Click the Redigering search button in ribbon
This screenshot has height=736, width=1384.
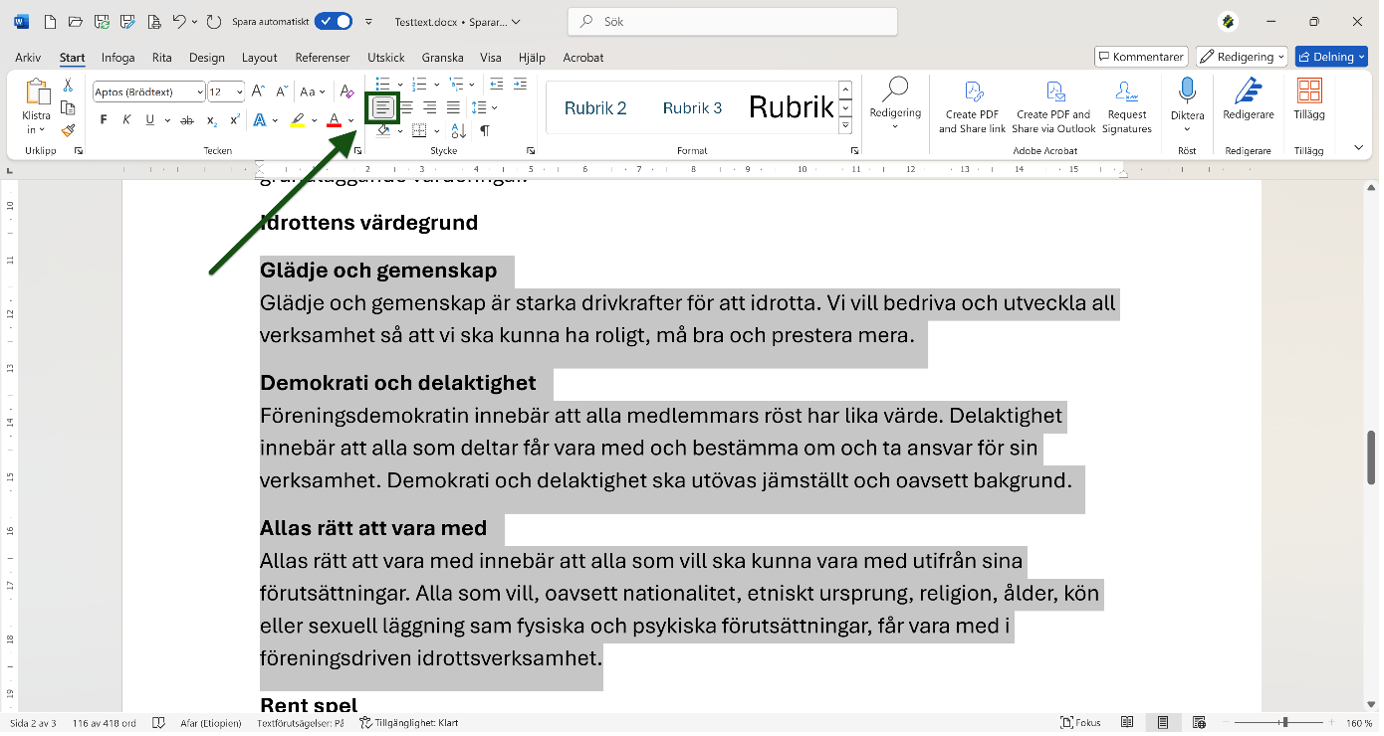point(895,104)
